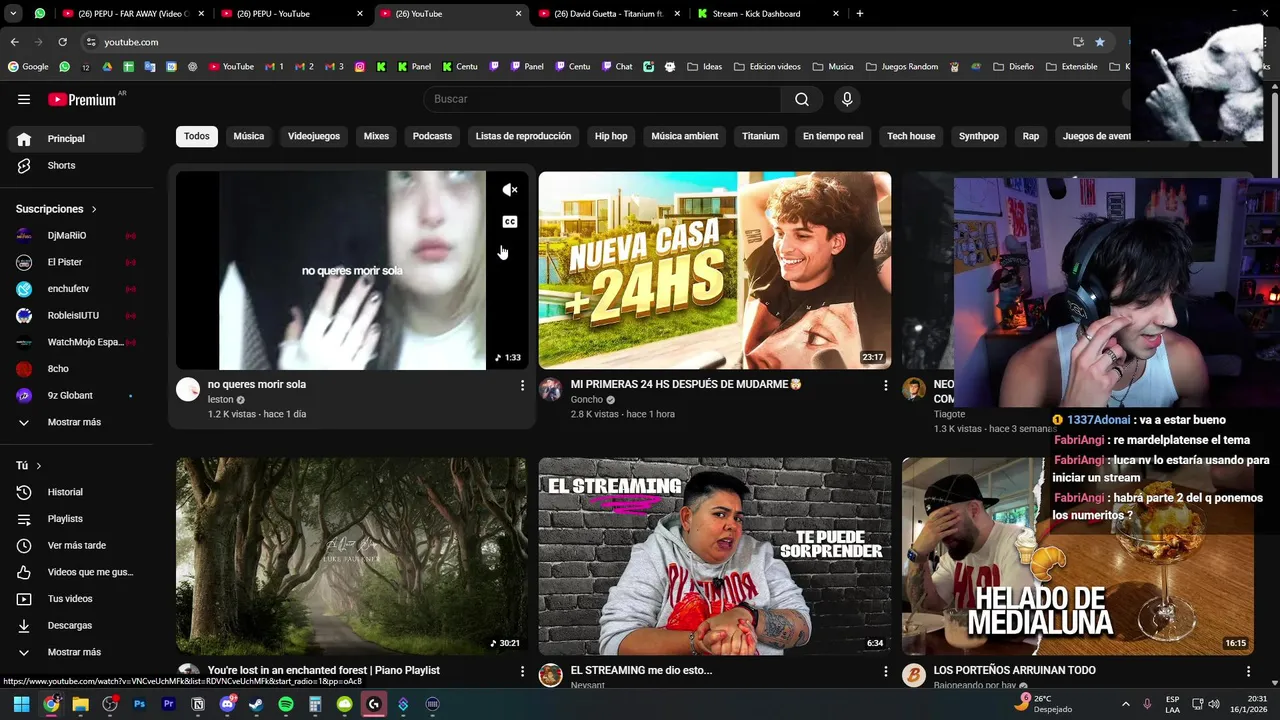Click the Goncho channel avatar
This screenshot has width=1280, height=720.
pos(551,390)
